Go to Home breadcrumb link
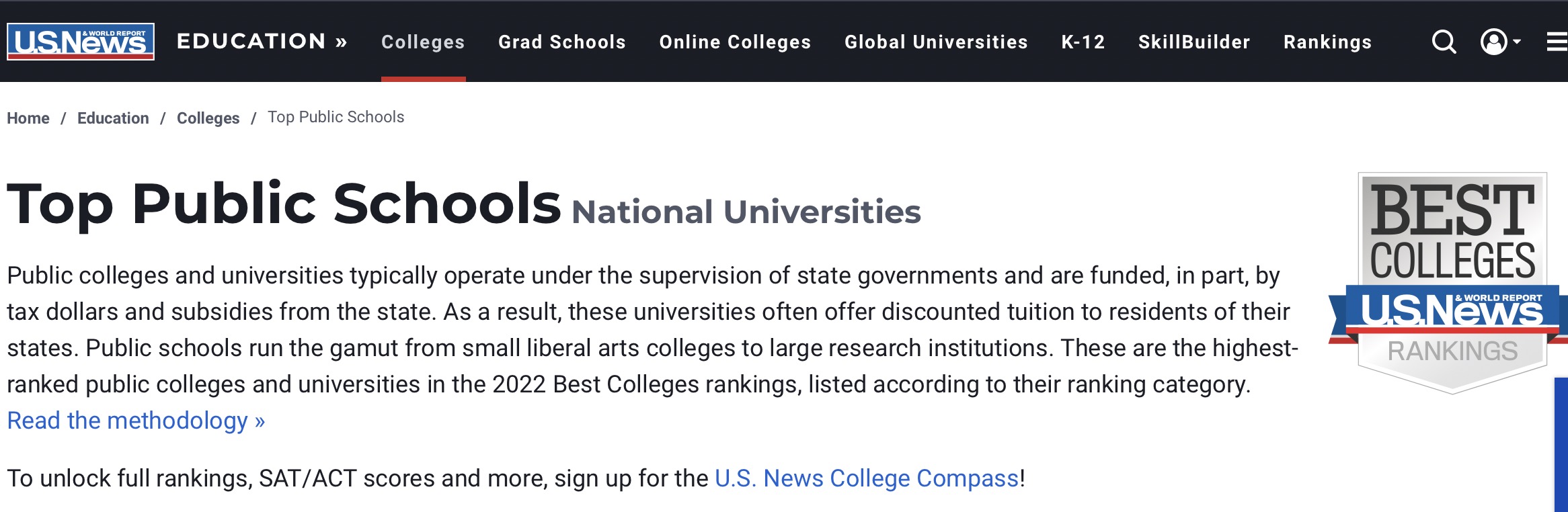1568x512 pixels. (x=28, y=118)
